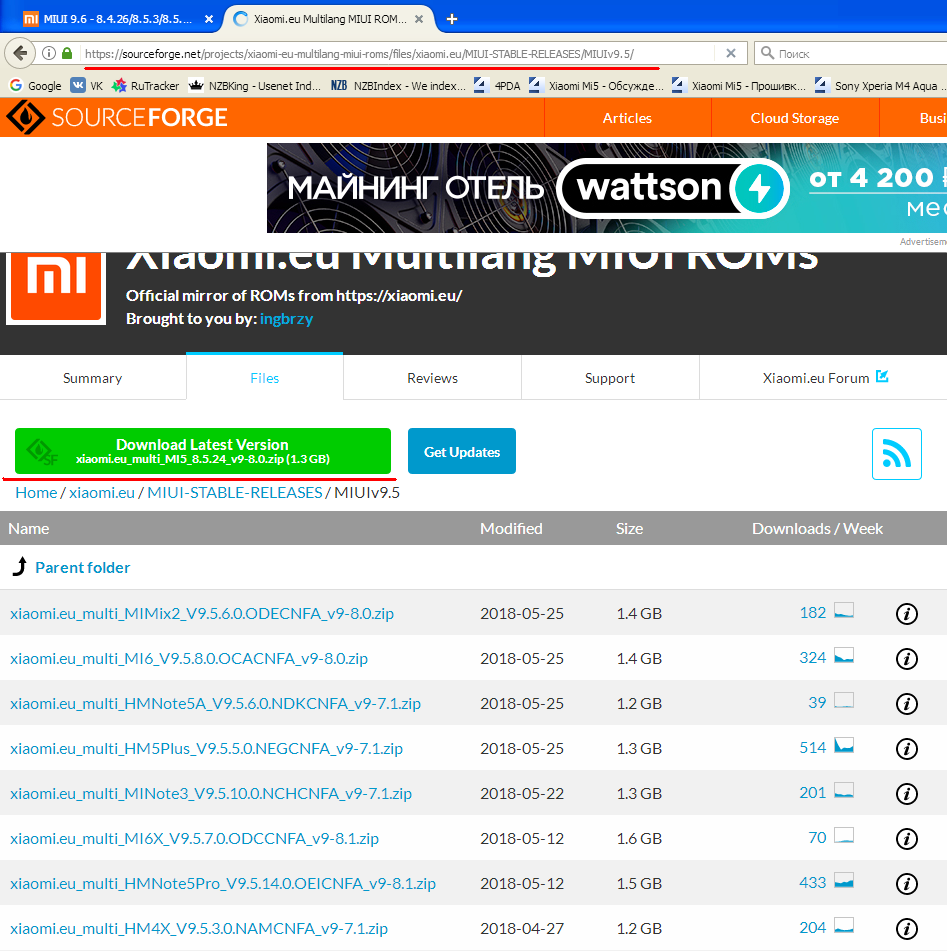This screenshot has width=947, height=951.
Task: Go to the Support tab
Action: click(610, 378)
